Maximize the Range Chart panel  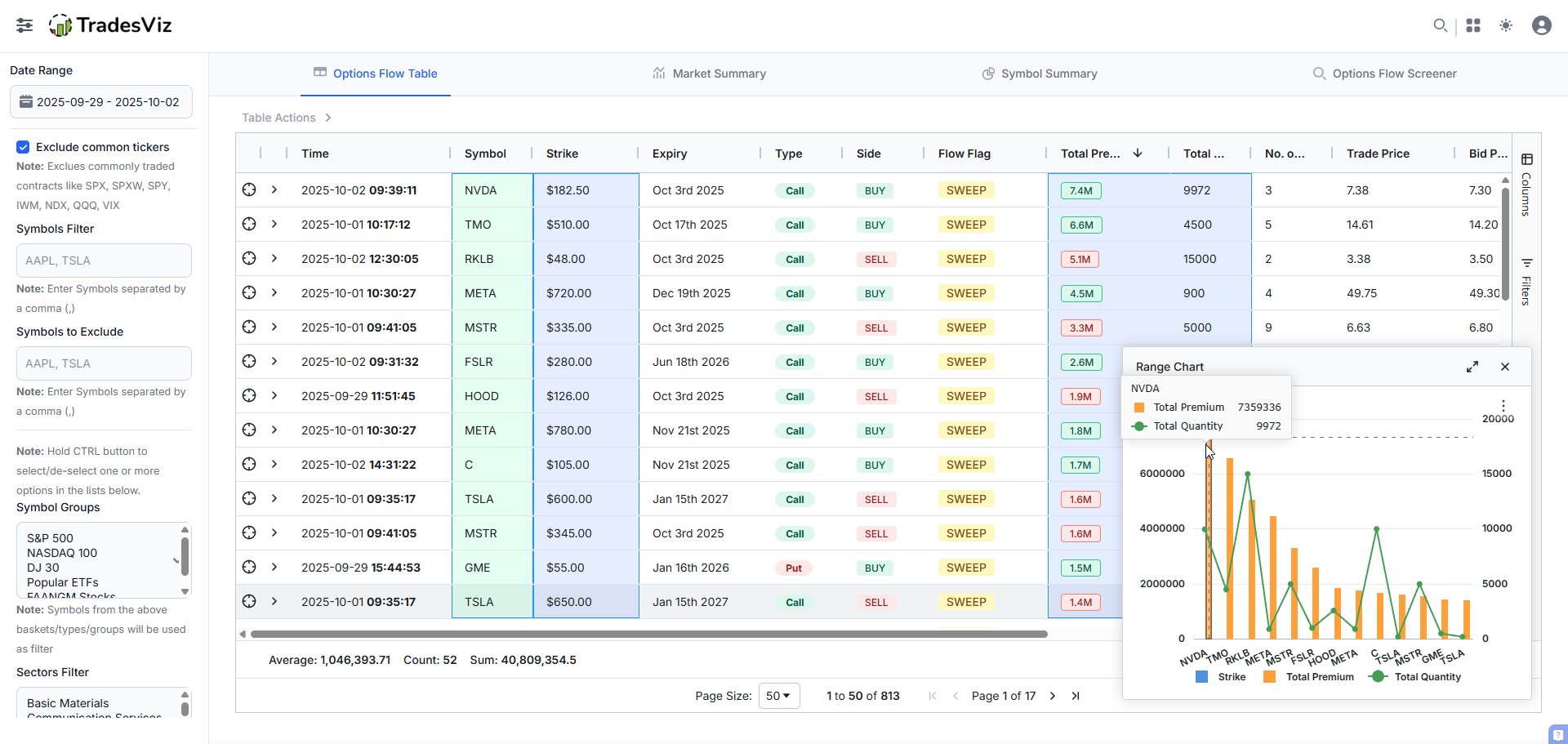point(1472,367)
